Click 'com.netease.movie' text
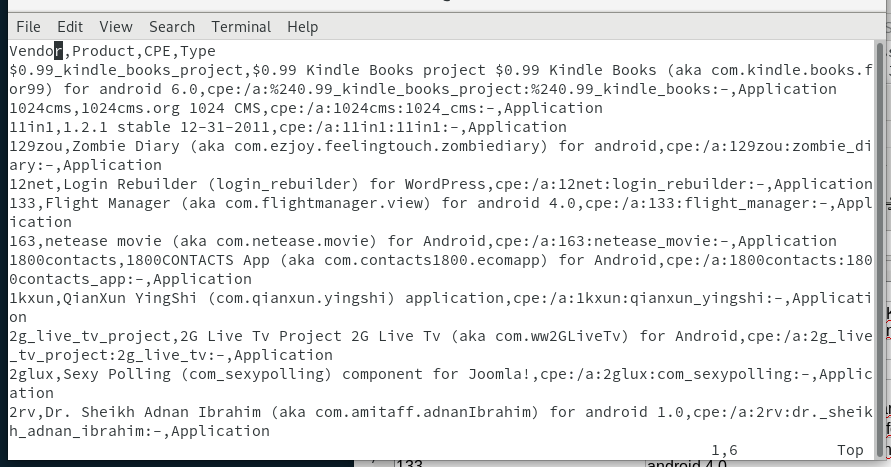891x467 pixels. click(293, 241)
